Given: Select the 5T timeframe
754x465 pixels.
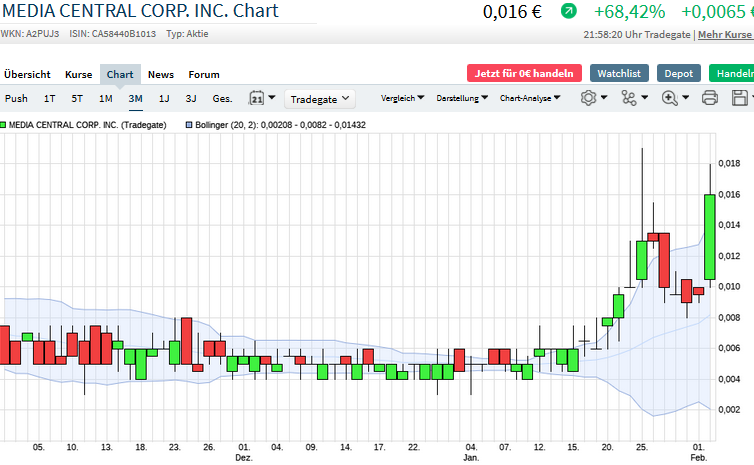Looking at the screenshot, I should click(x=77, y=99).
